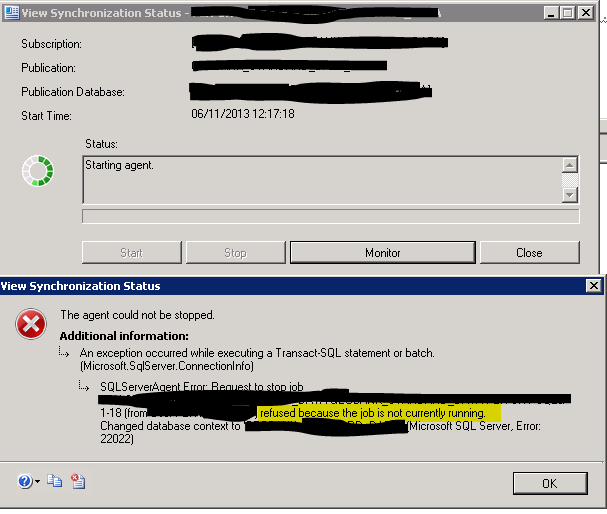Maximize the View Synchronization Status window
This screenshot has height=514, width=607.
click(568, 13)
